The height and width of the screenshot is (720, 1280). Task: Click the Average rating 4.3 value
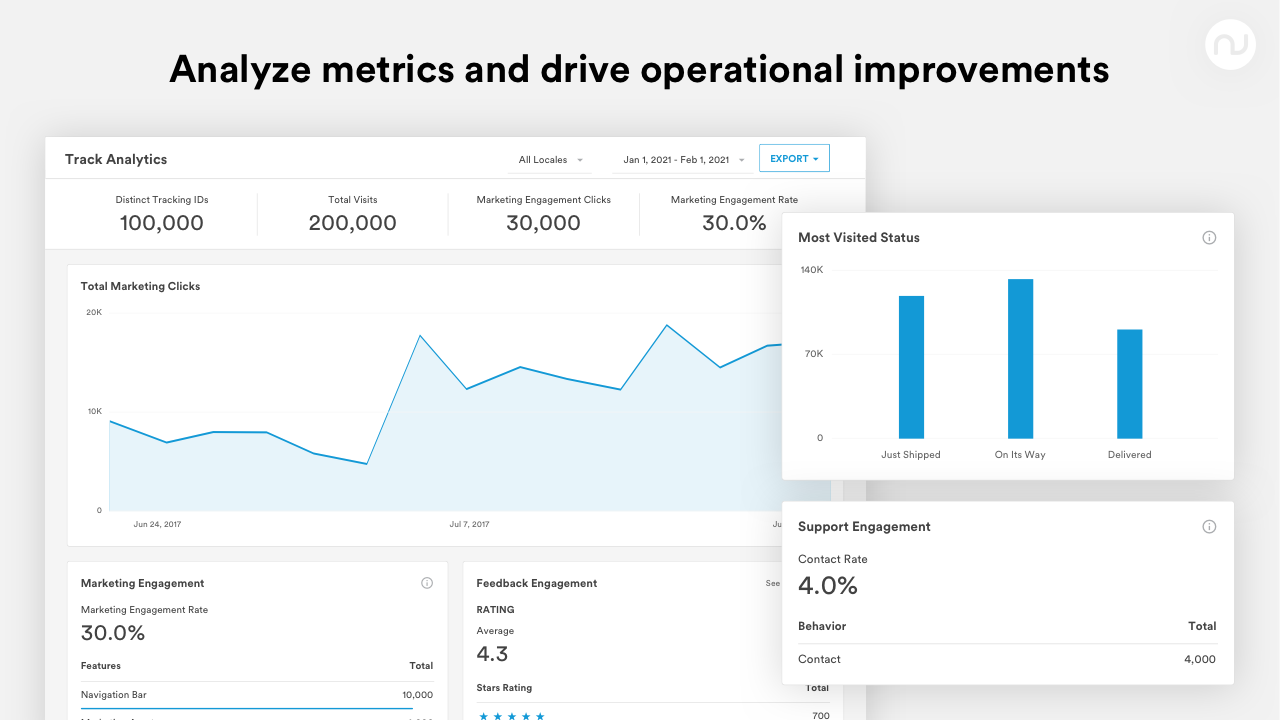492,654
